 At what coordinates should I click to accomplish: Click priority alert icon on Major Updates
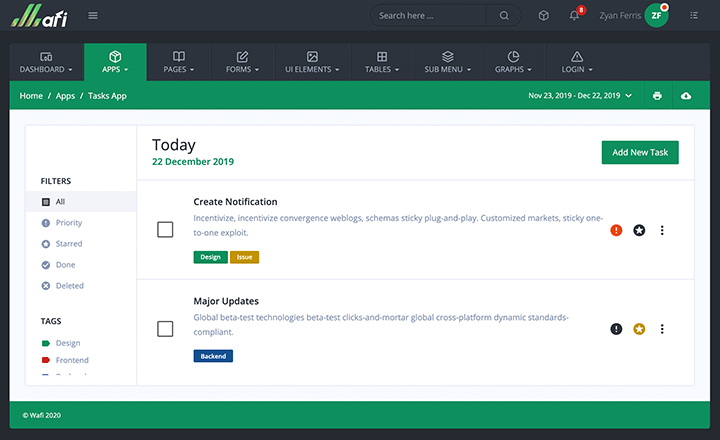[616, 329]
